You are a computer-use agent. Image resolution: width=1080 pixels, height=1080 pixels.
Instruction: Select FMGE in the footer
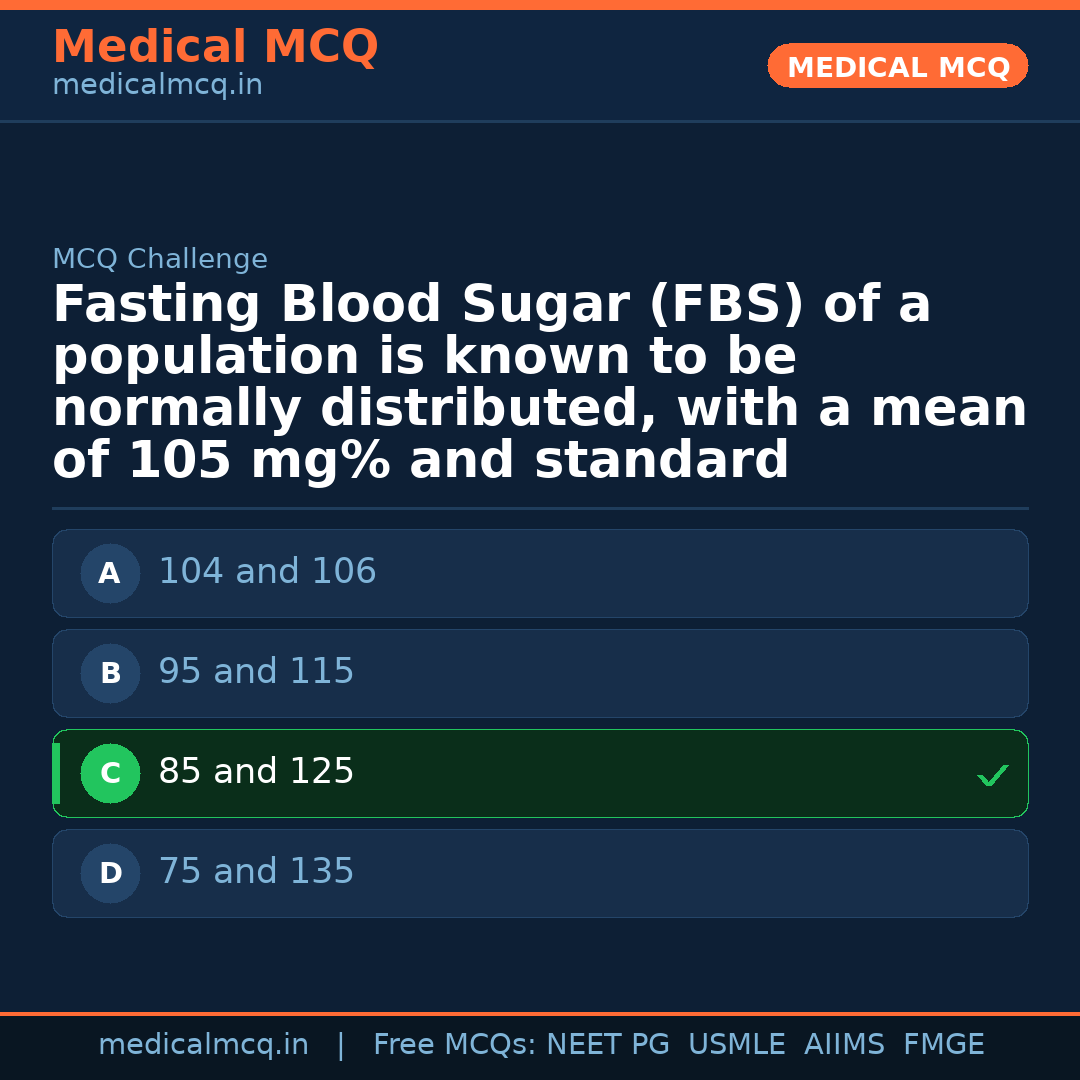pos(944,1045)
